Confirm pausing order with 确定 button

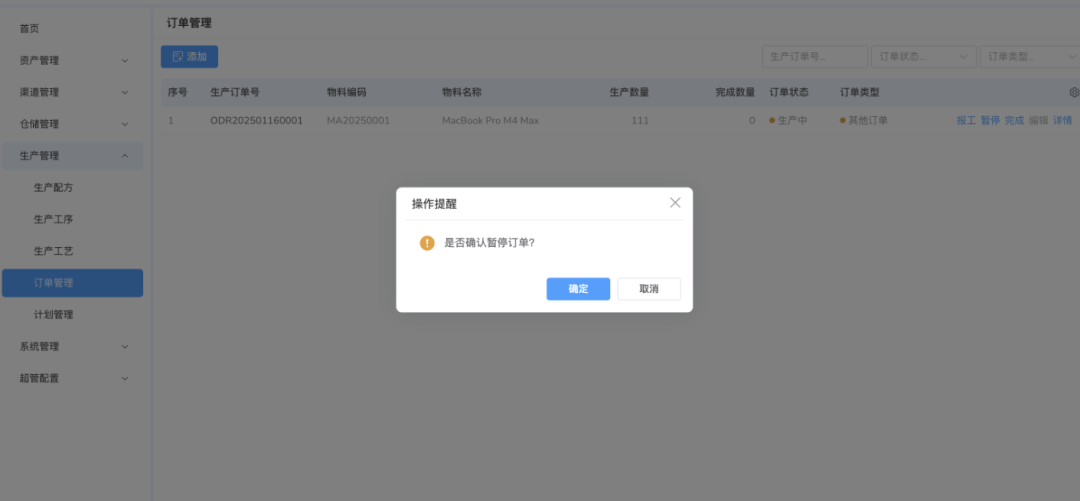pos(578,289)
